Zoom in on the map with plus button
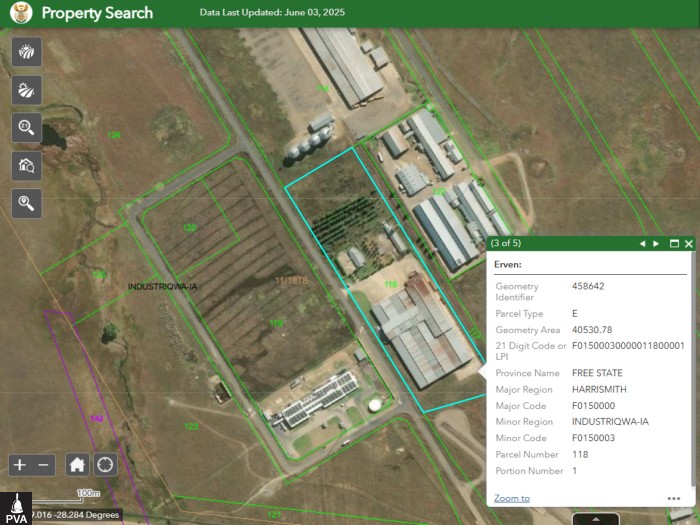The image size is (700, 525). pos(20,465)
